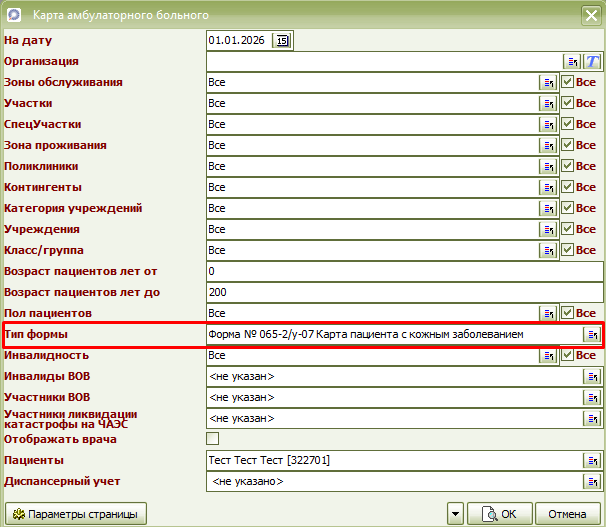Open the list selector for Инвалиды ВОВ
The height and width of the screenshot is (527, 606).
pos(592,376)
